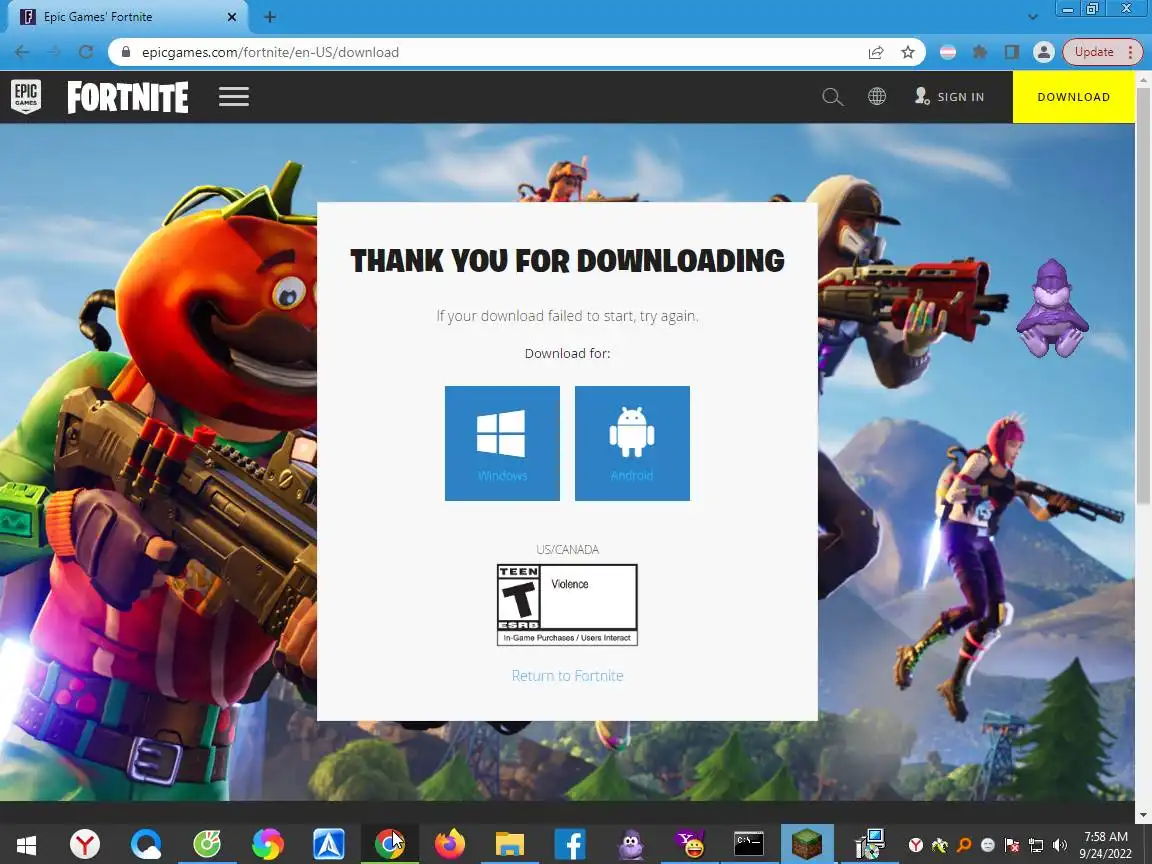Click the volume speaker tray icon
This screenshot has width=1152, height=864.
1059,845
